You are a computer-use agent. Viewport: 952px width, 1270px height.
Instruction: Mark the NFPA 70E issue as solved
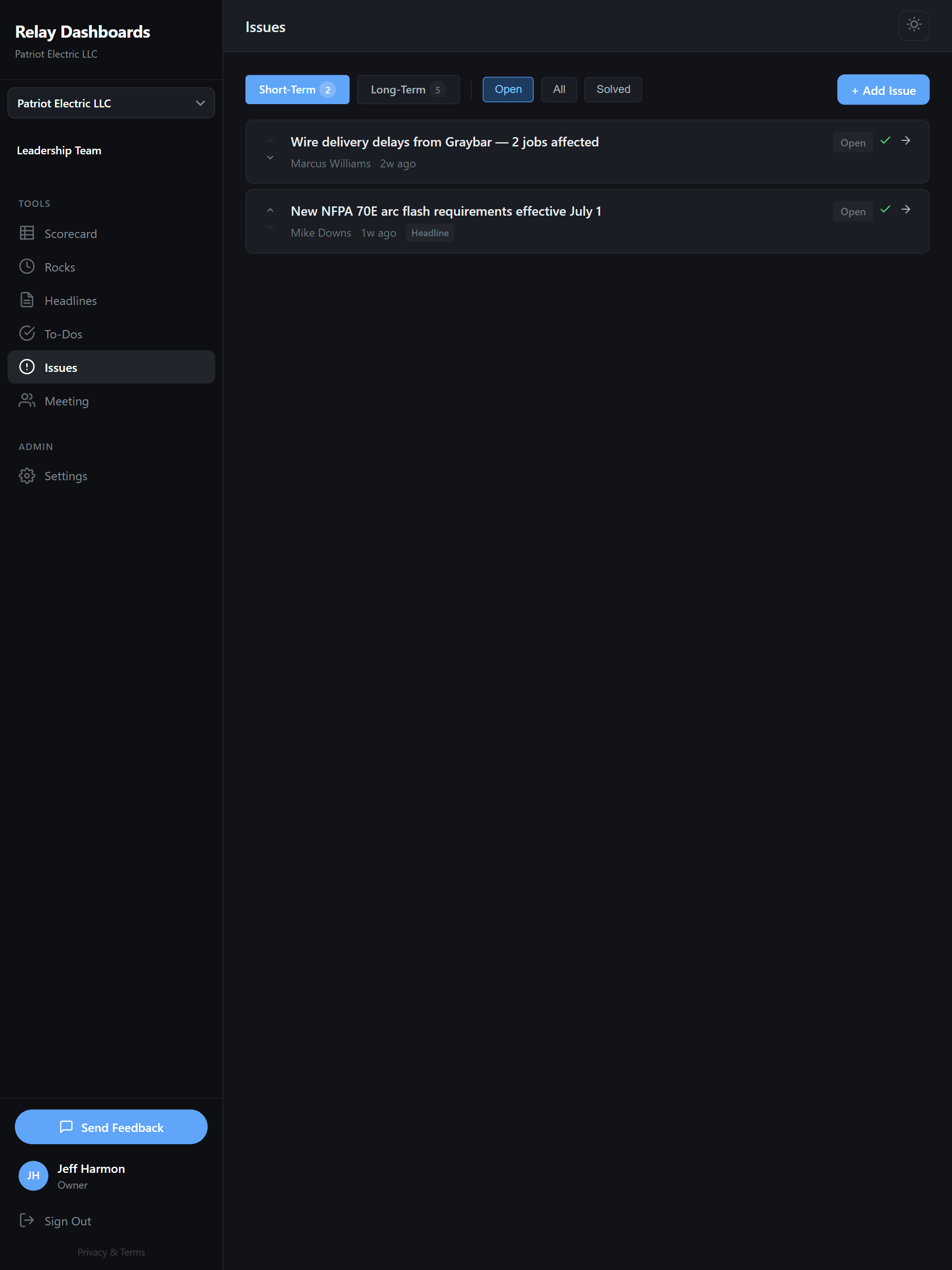886,209
